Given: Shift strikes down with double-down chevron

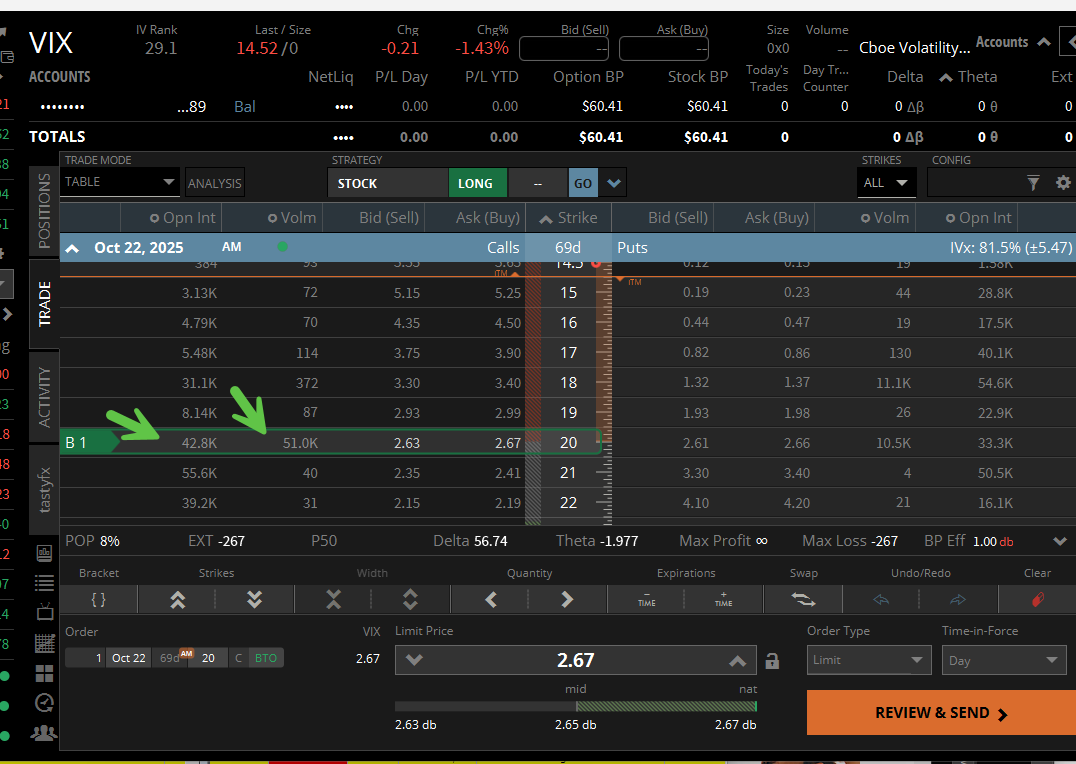Looking at the screenshot, I should (255, 600).
